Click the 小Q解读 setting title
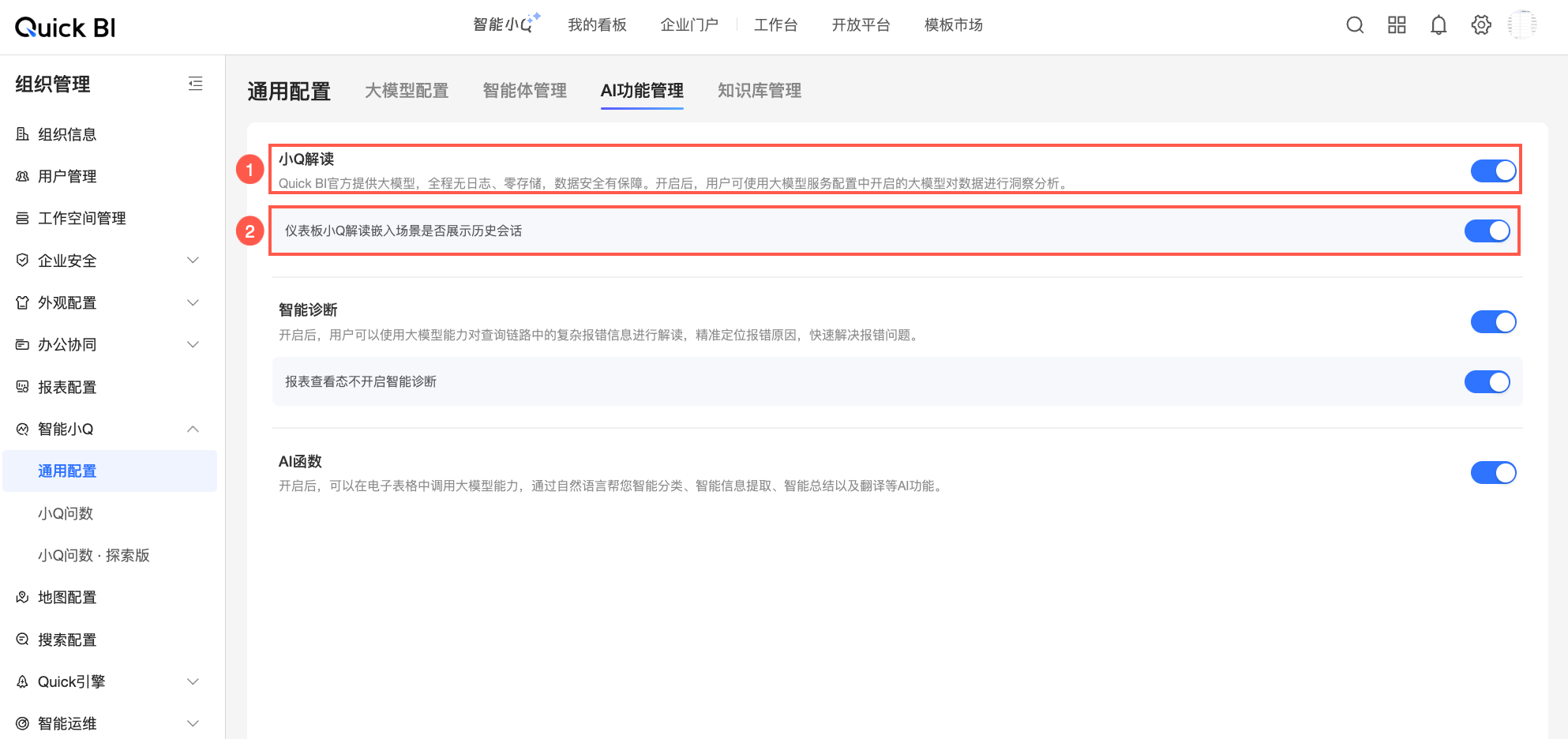 [306, 159]
